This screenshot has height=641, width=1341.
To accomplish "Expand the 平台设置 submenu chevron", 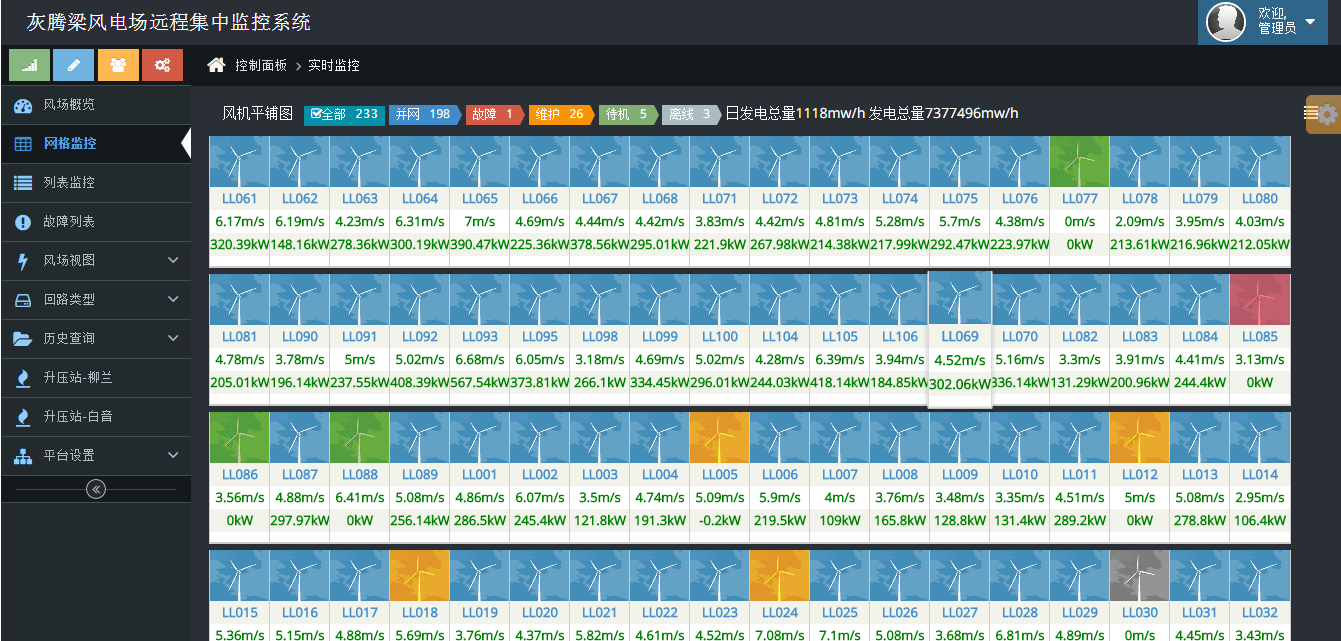I will [x=173, y=455].
